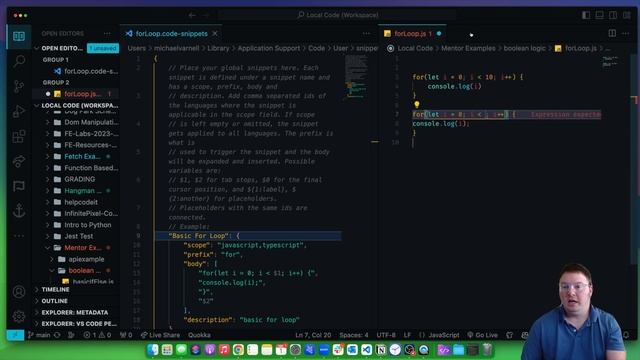Click Quokka in status bar
640x360 pixels.
[x=199, y=335]
